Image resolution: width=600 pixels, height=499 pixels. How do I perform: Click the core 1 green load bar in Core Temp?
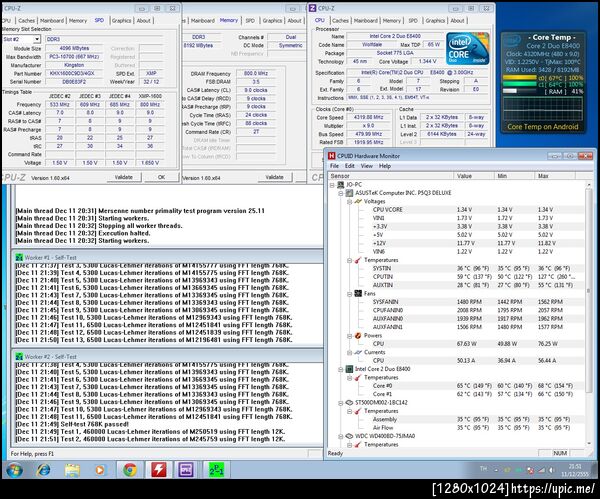pos(520,84)
